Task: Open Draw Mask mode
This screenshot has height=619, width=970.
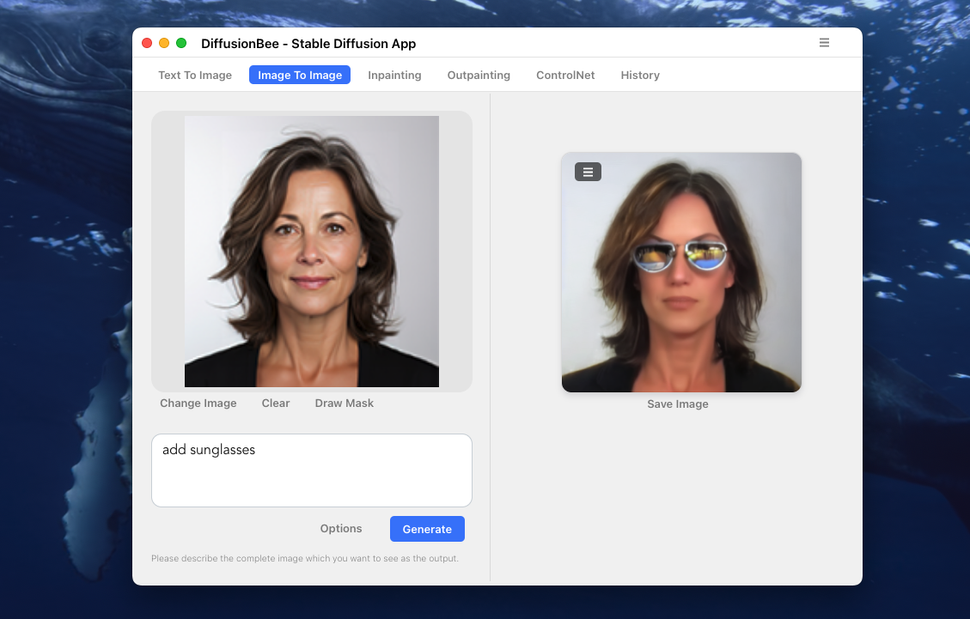Action: pos(343,403)
